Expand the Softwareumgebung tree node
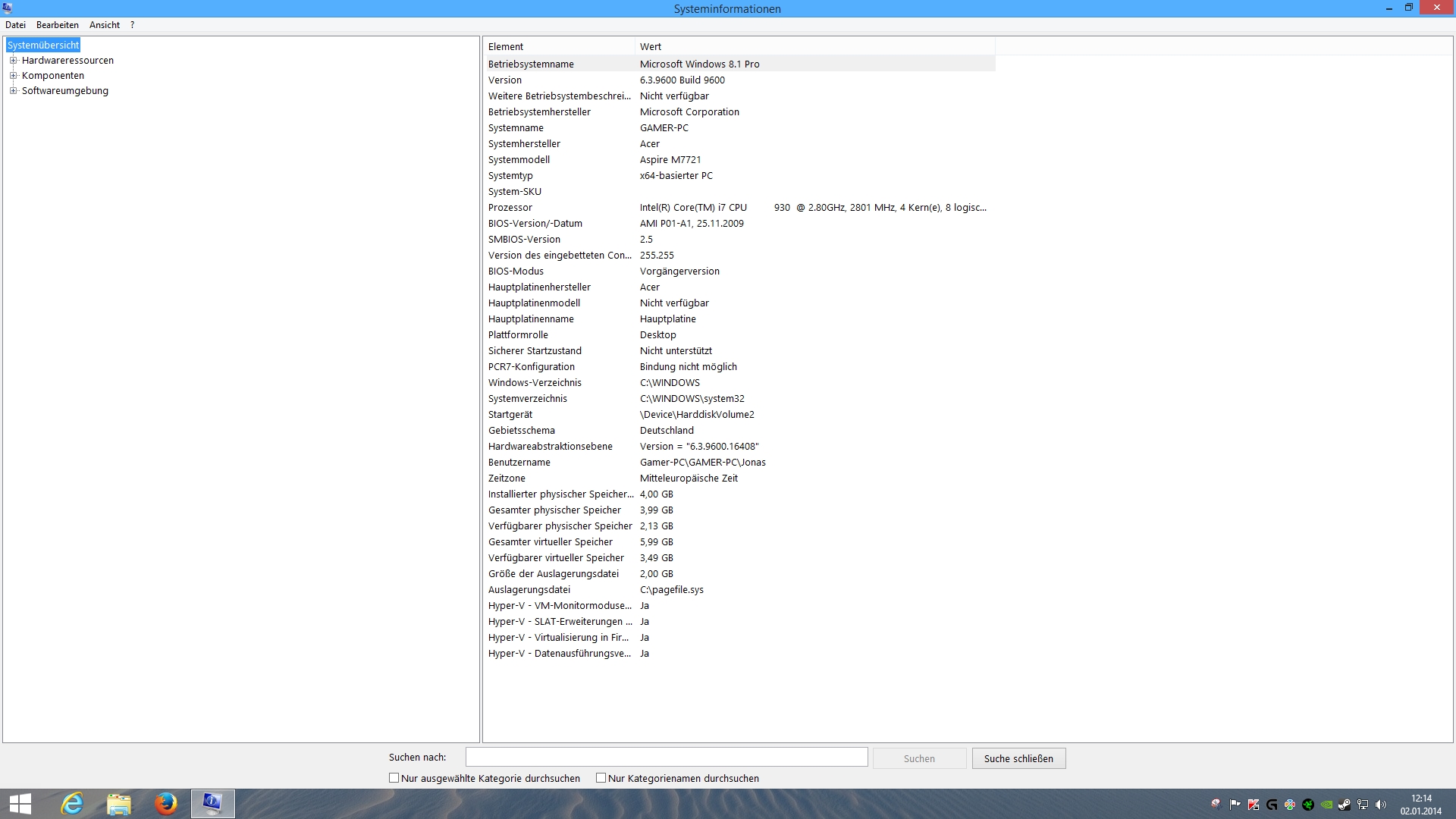The height and width of the screenshot is (819, 1456). pos(13,91)
